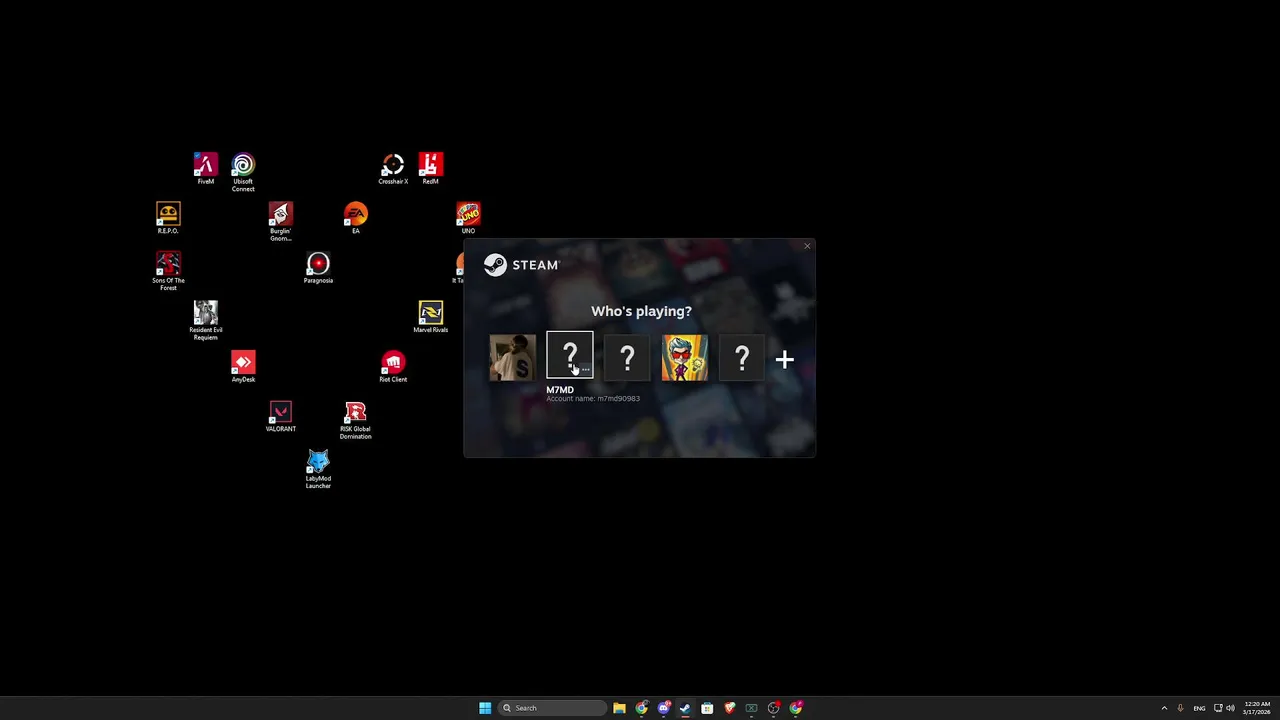The height and width of the screenshot is (720, 1280).
Task: Select the Riot Client desktop shortcut
Action: point(393,367)
